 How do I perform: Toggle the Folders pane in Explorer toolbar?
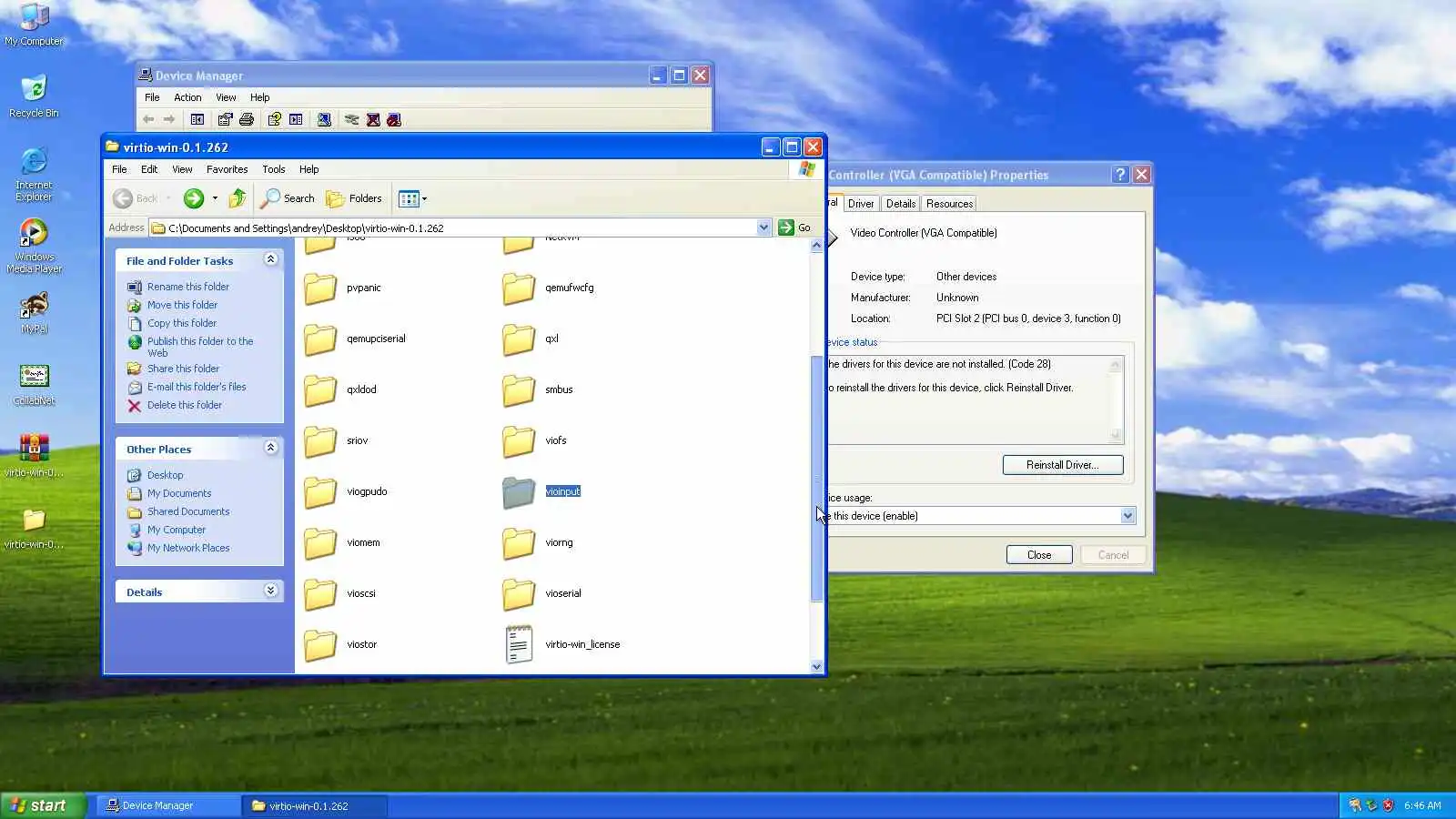coord(354,198)
